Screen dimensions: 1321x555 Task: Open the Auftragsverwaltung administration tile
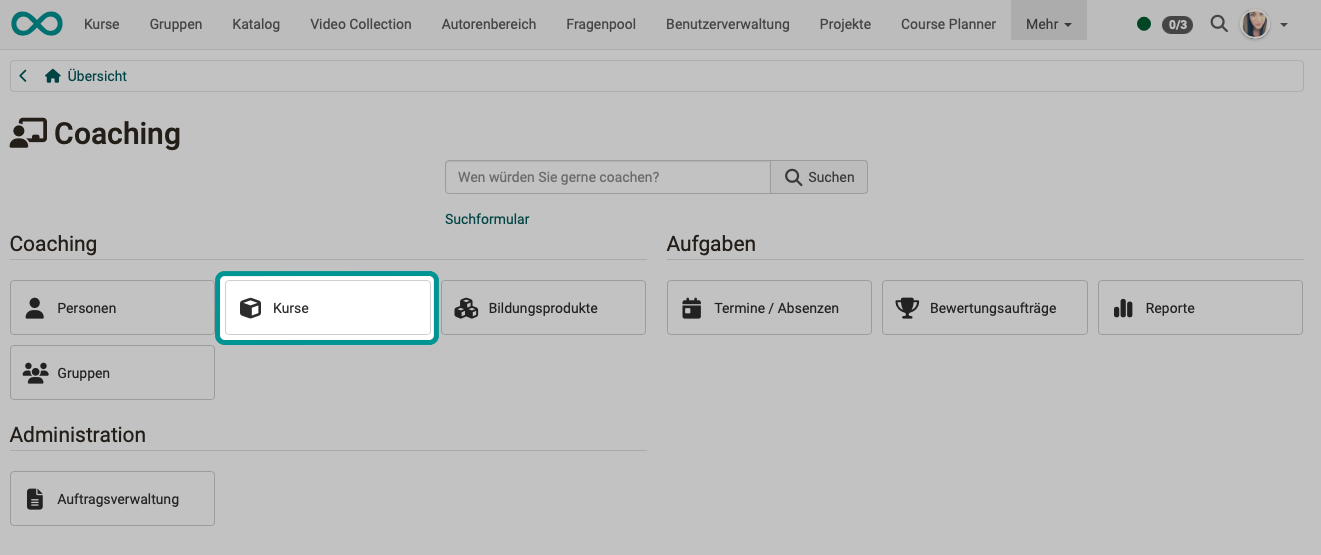click(112, 499)
